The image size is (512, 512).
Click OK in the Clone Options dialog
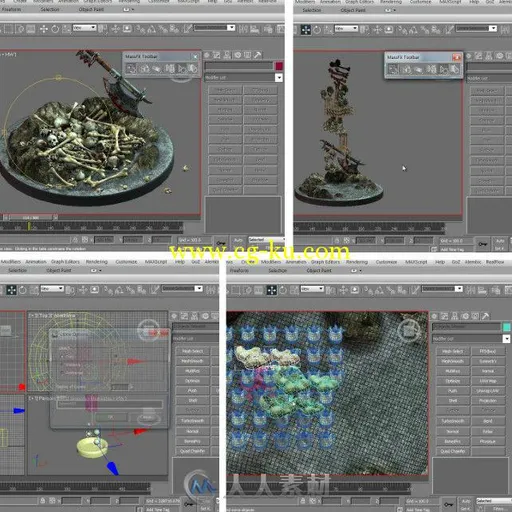pyautogui.click(x=111, y=417)
